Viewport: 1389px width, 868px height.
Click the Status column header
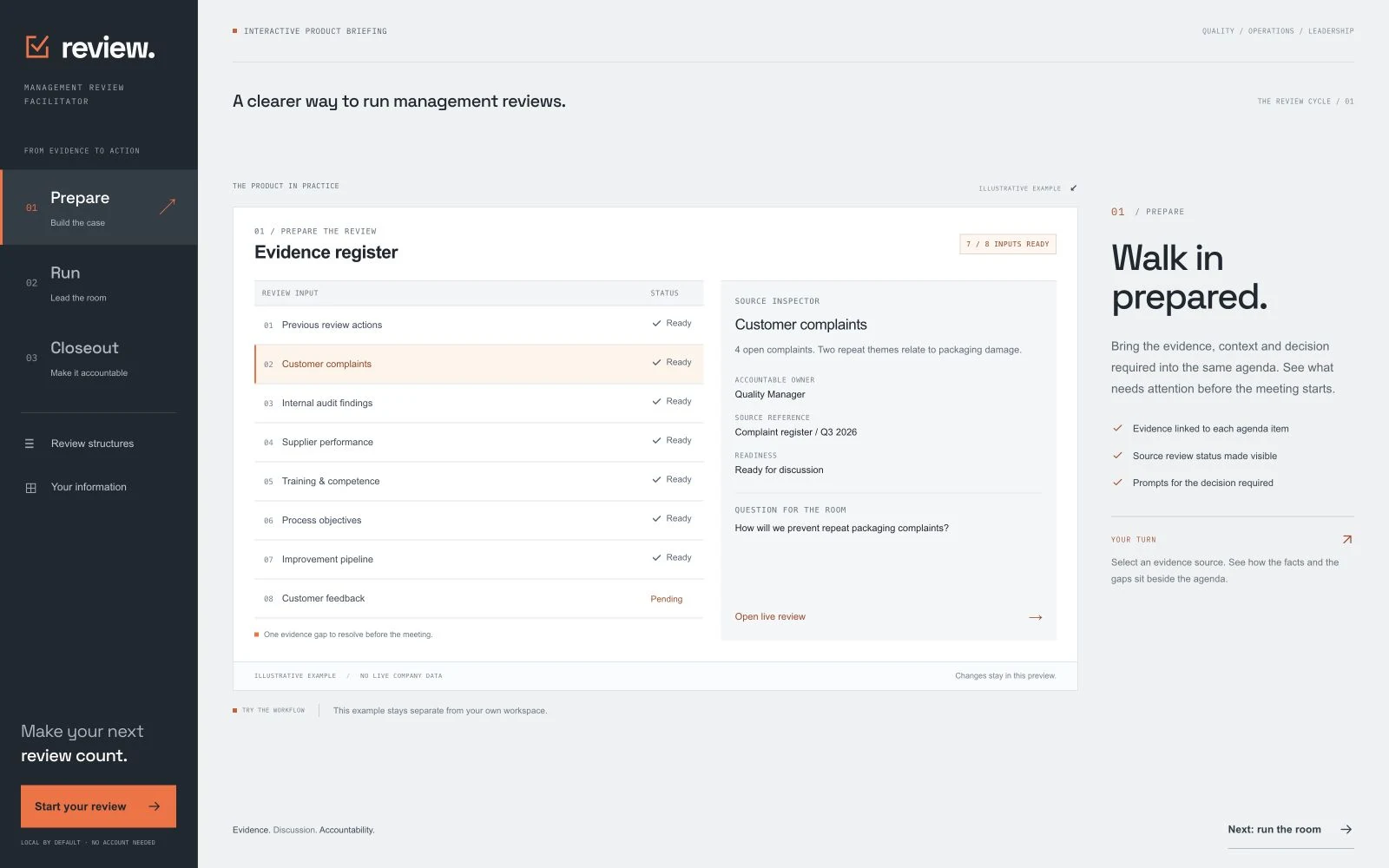point(665,293)
